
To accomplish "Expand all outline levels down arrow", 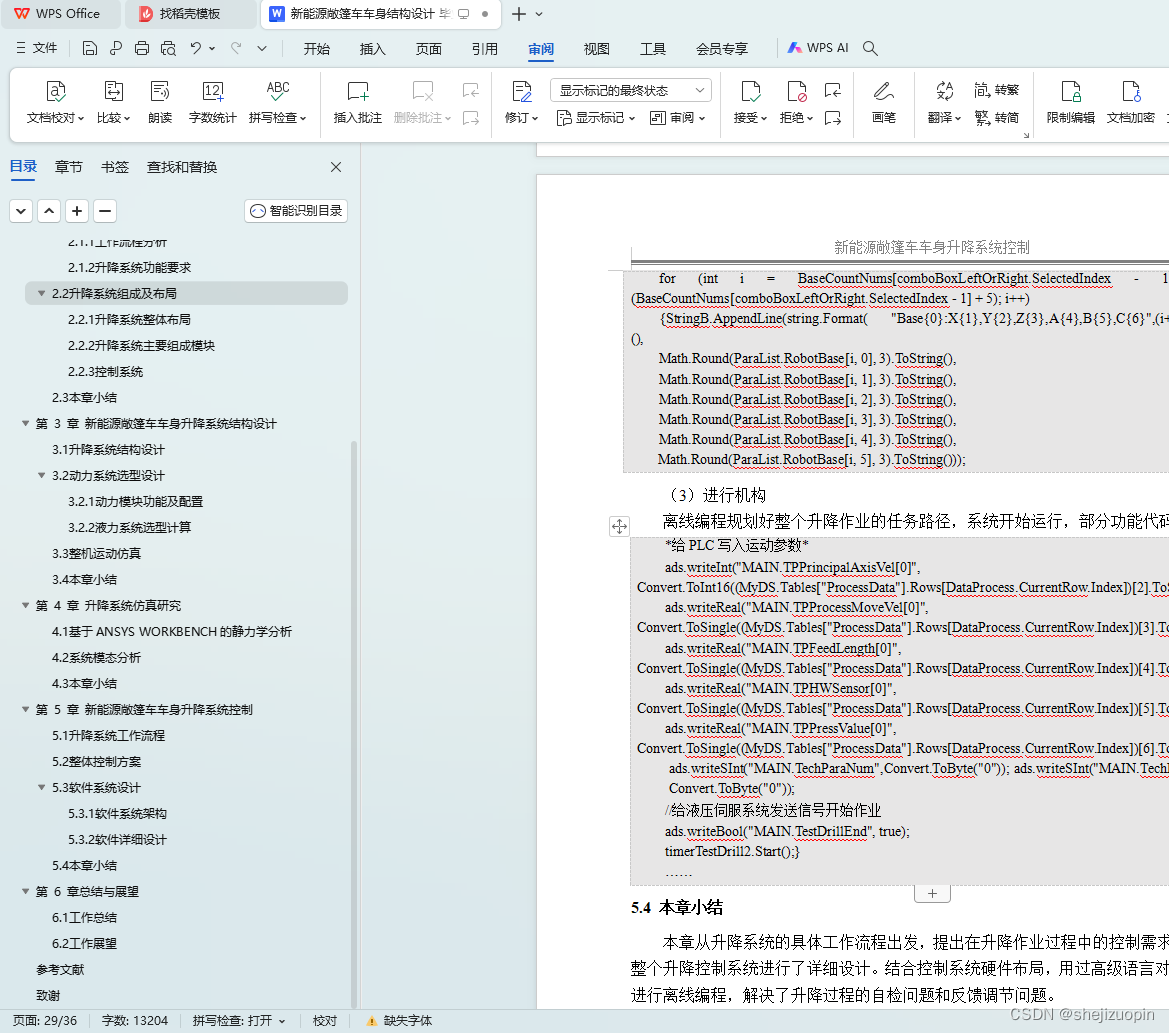I will pyautogui.click(x=21, y=211).
